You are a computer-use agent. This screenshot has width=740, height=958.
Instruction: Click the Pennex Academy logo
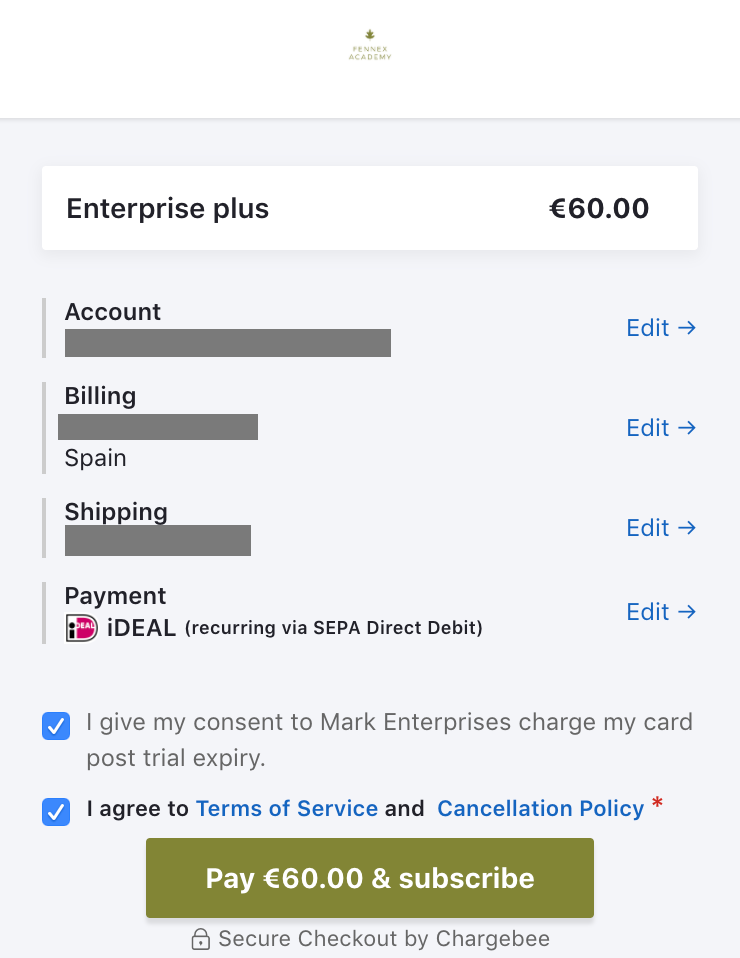tap(370, 45)
